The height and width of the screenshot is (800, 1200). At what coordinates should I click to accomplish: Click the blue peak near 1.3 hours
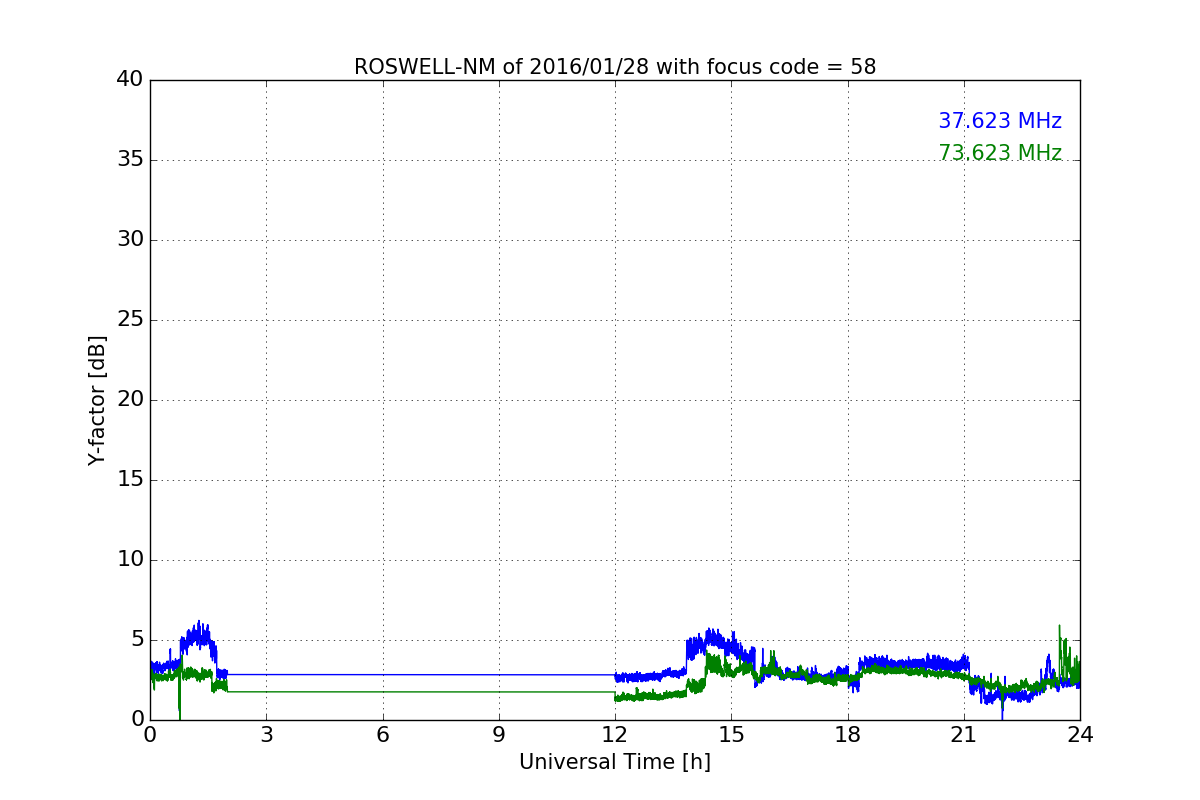(199, 633)
